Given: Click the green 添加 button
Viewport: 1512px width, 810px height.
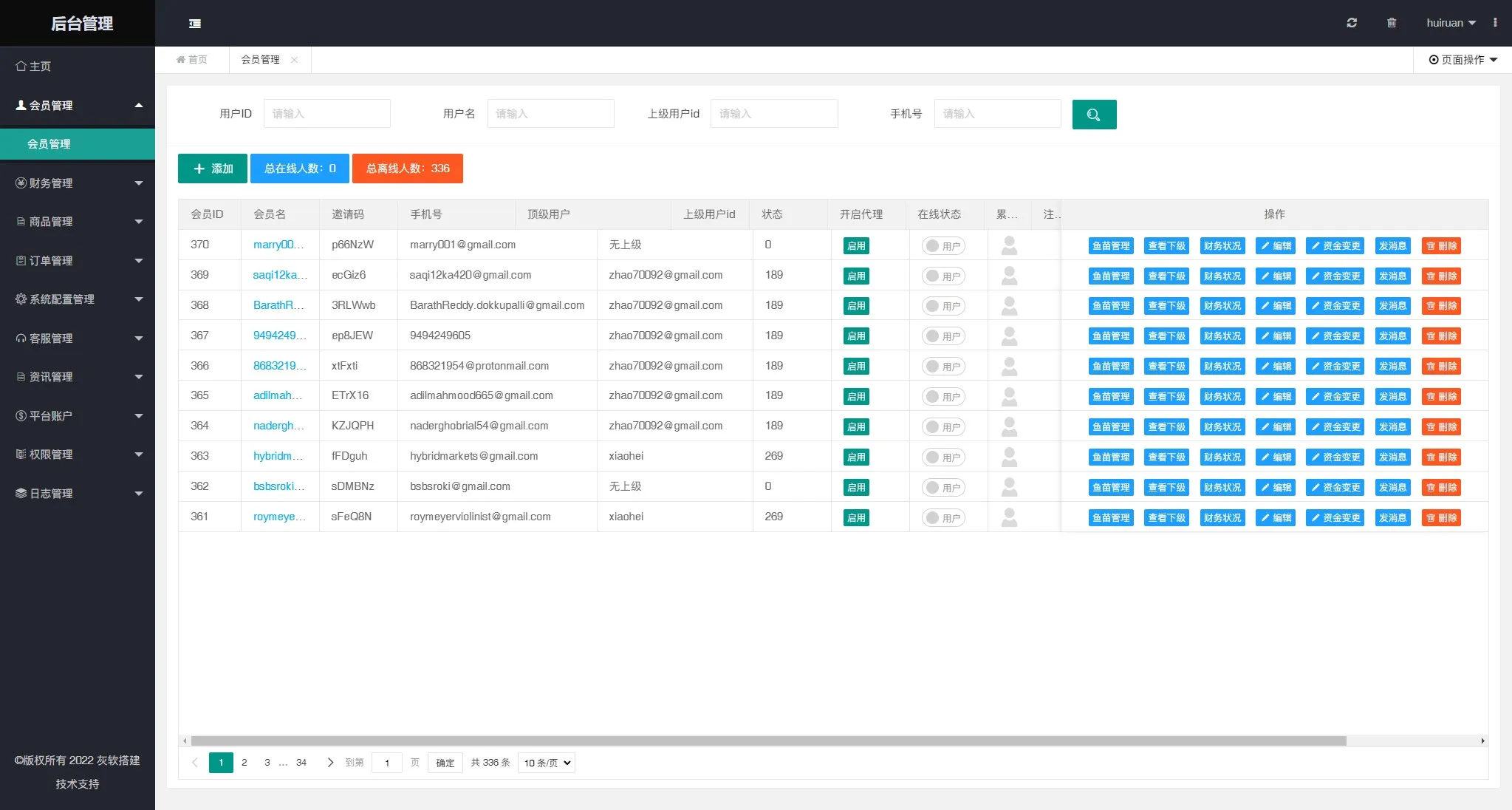Looking at the screenshot, I should 213,169.
